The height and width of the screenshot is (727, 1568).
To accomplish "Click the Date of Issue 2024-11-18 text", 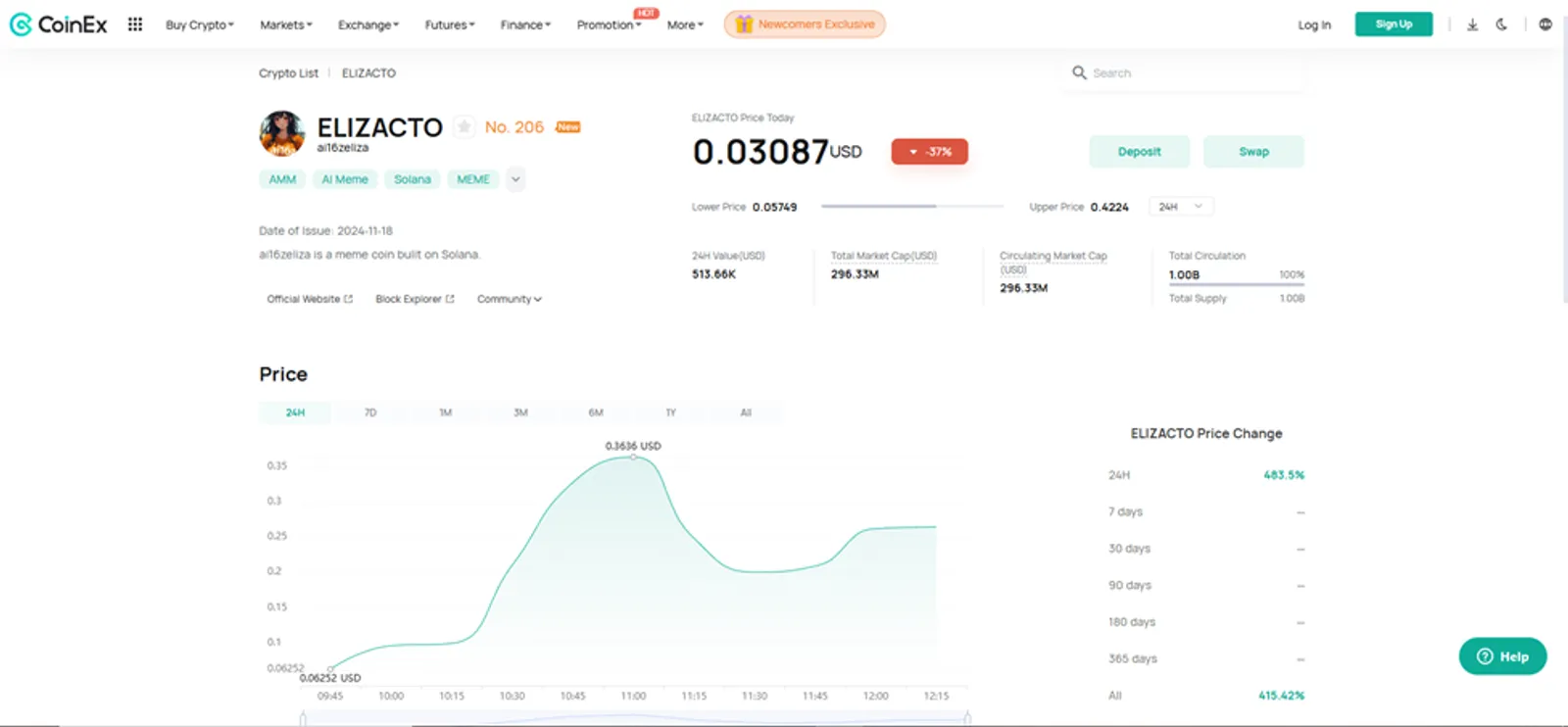I will [x=325, y=231].
